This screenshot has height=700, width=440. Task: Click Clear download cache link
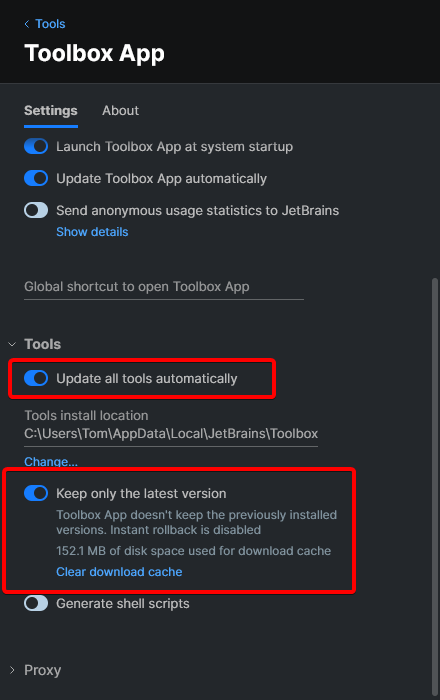(119, 572)
